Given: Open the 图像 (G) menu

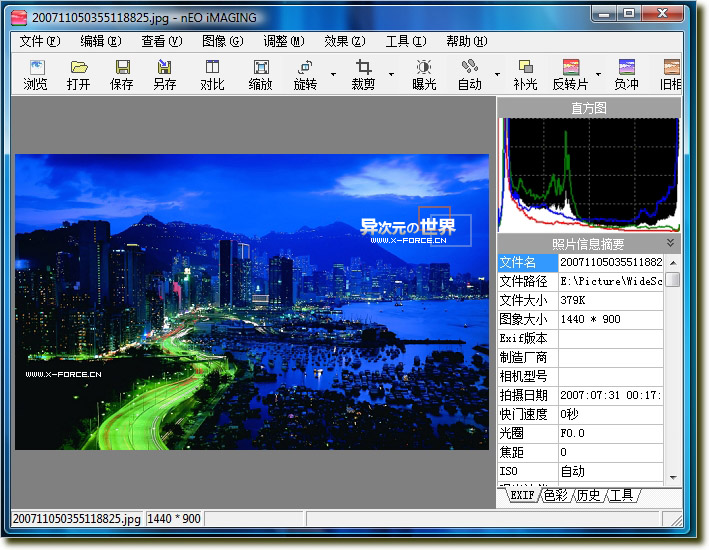Looking at the screenshot, I should point(222,42).
